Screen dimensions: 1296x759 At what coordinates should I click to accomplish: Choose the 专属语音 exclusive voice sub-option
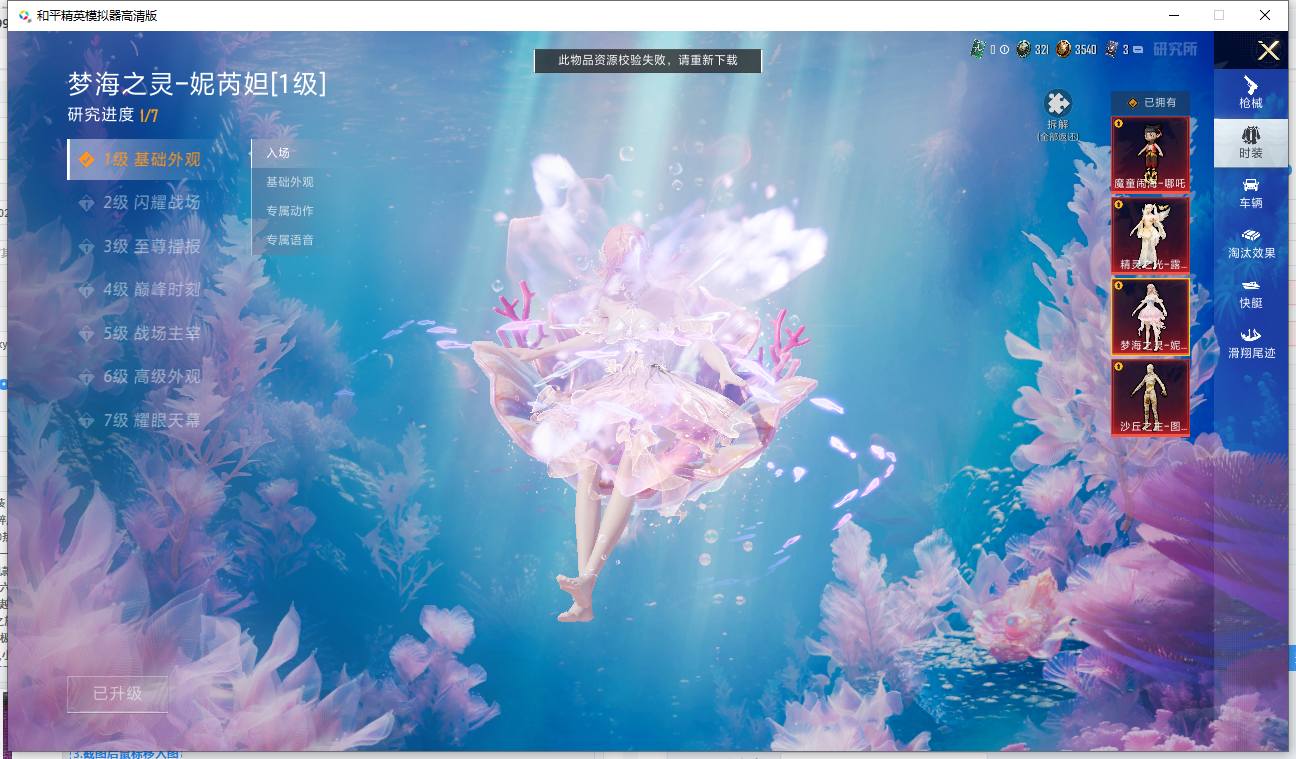[x=290, y=240]
